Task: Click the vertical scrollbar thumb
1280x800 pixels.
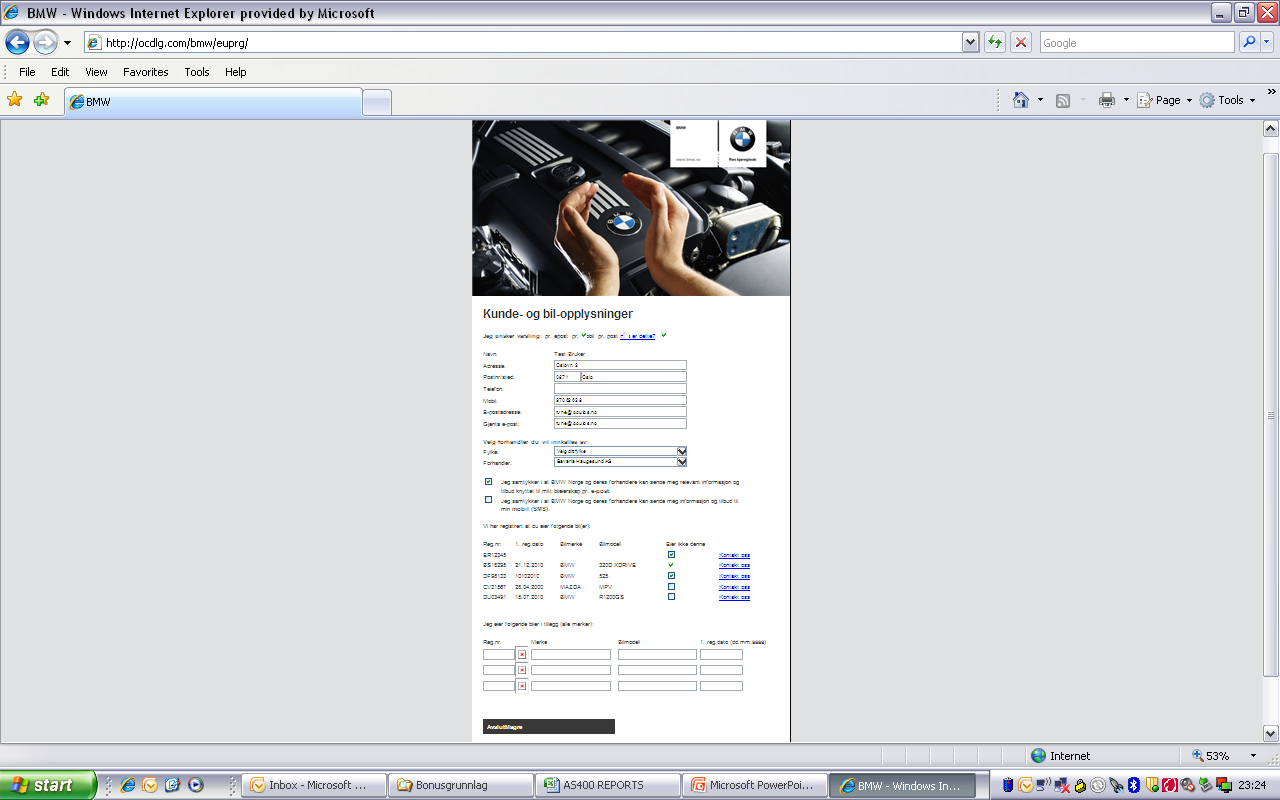Action: pyautogui.click(x=1271, y=415)
